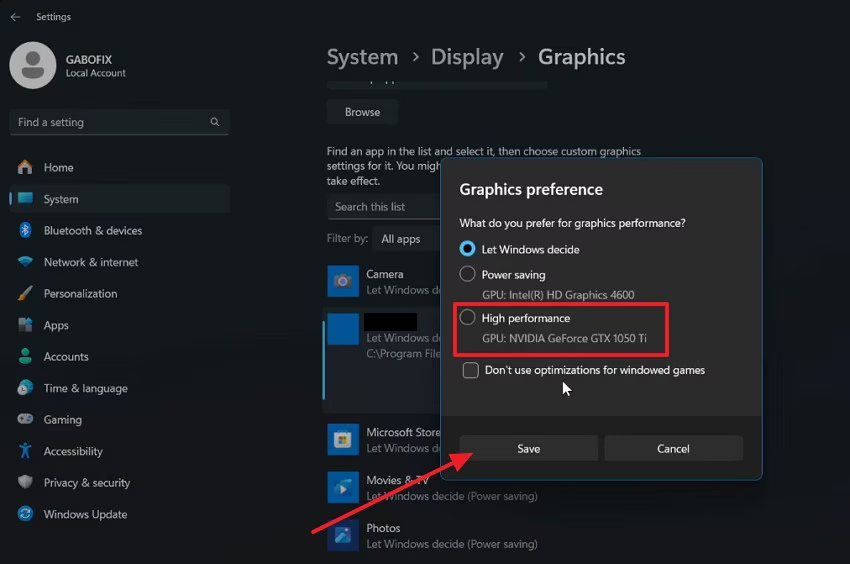The image size is (850, 564).
Task: Click the Microsoft Store app icon
Action: click(343, 439)
